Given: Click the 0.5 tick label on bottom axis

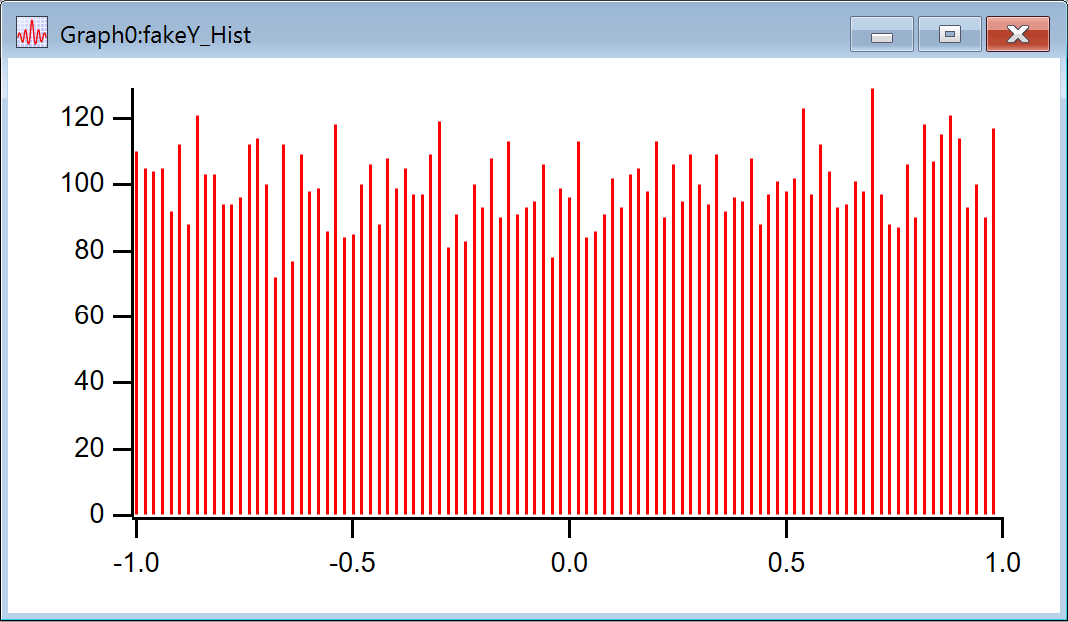Looking at the screenshot, I should [x=786, y=563].
